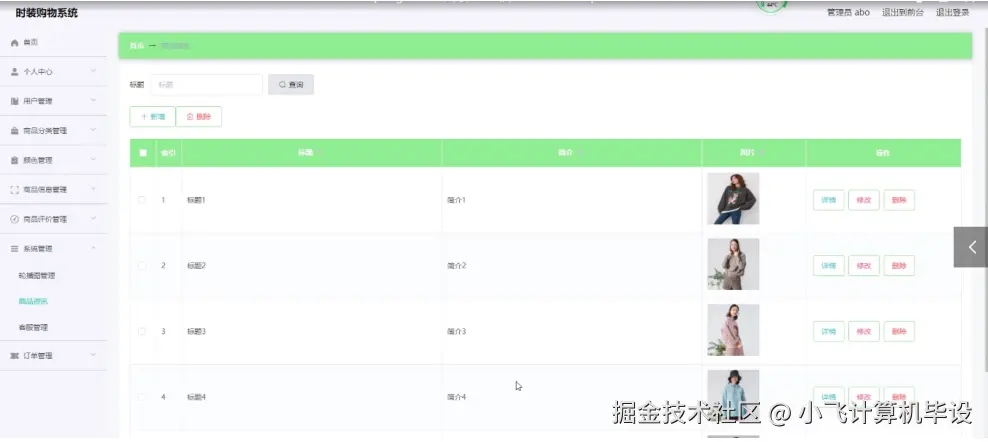The image size is (988, 442).
Task: View 详情 for row 标题3
Action: tap(829, 331)
